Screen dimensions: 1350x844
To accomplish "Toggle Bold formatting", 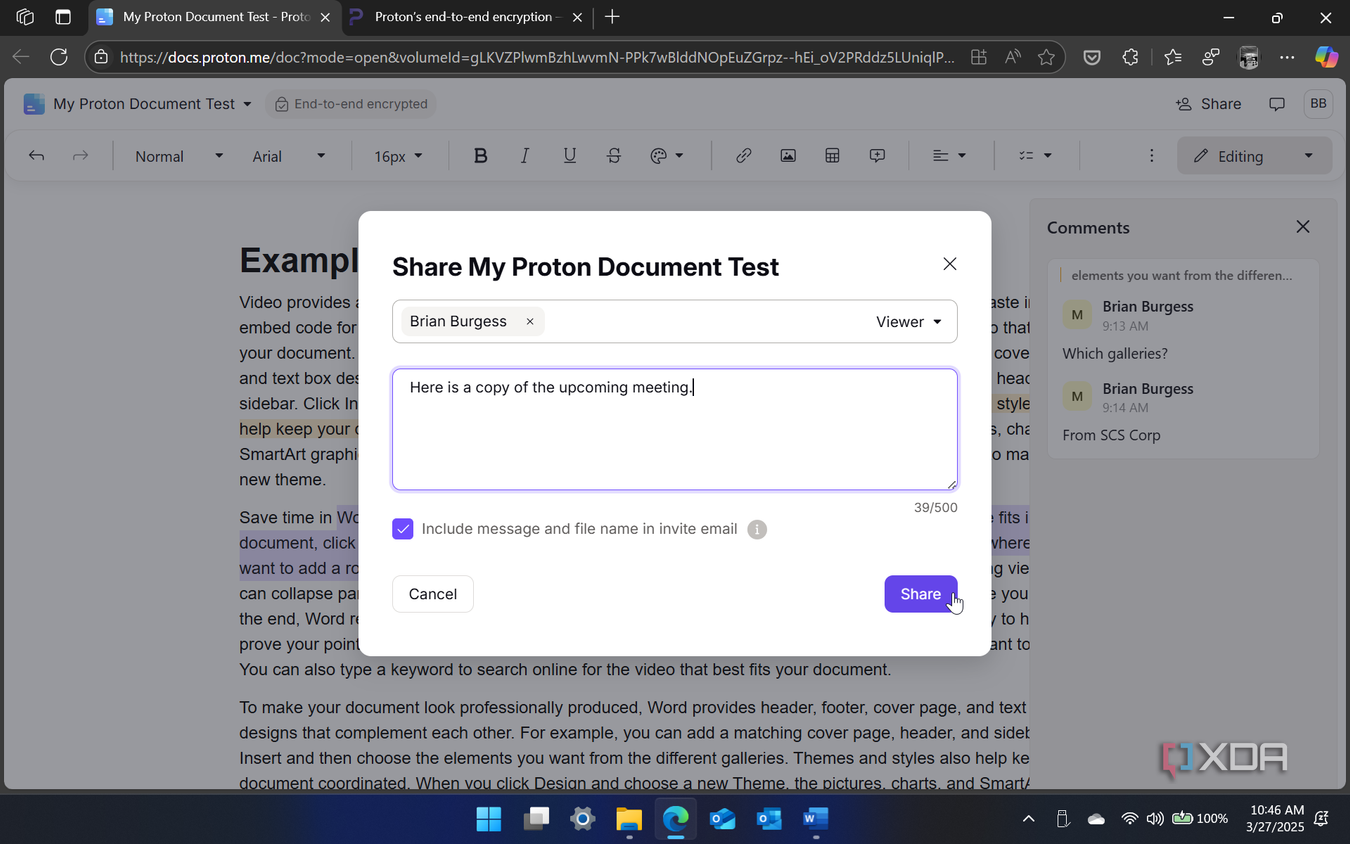I will pos(480,156).
